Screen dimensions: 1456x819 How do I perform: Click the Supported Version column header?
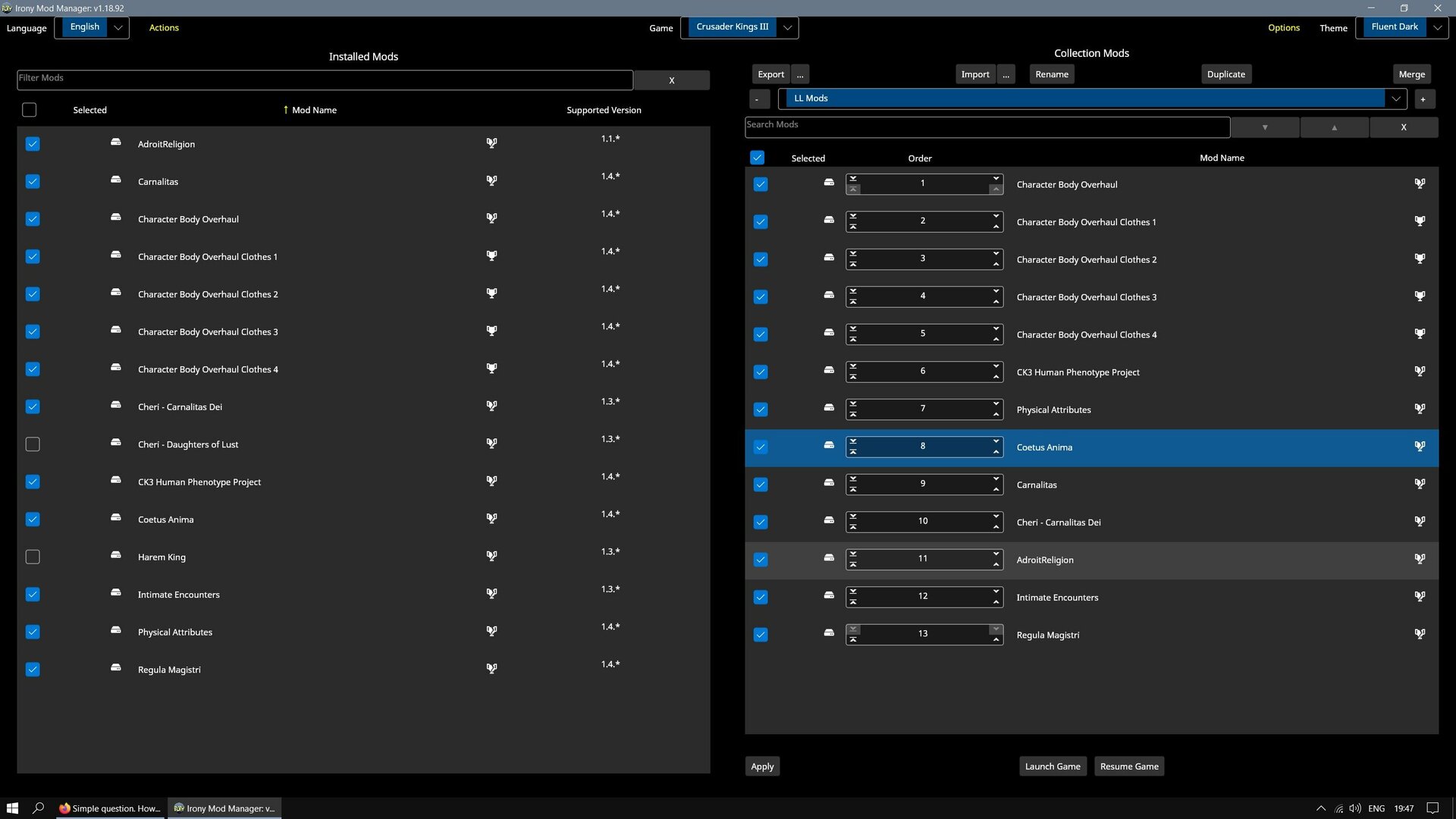pyautogui.click(x=604, y=110)
